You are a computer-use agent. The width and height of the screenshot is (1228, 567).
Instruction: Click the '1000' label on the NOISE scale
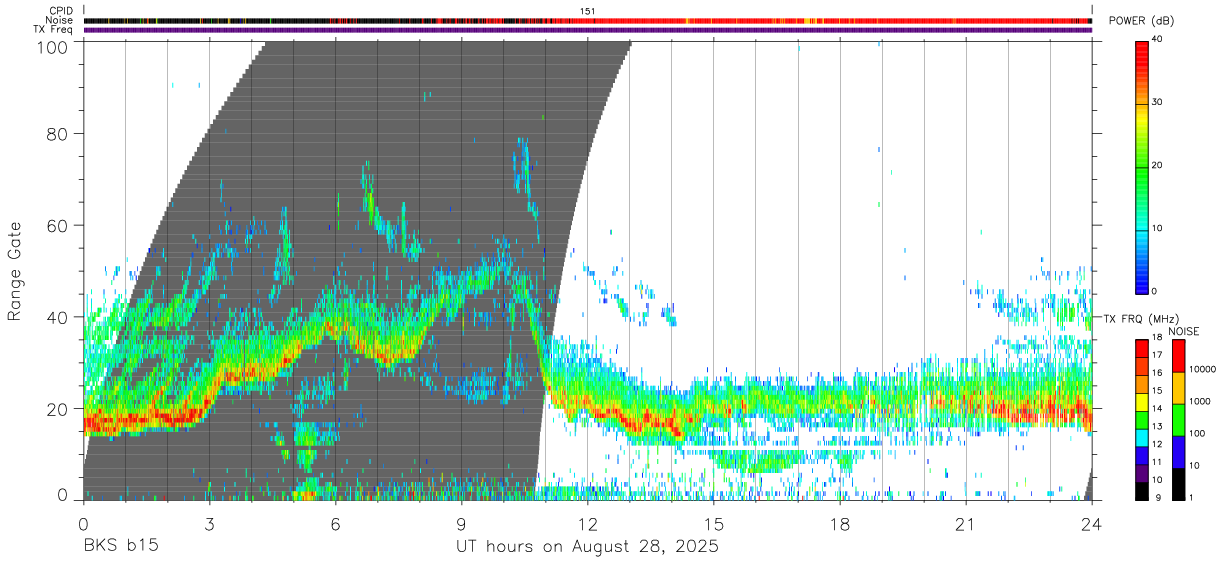coord(1199,401)
